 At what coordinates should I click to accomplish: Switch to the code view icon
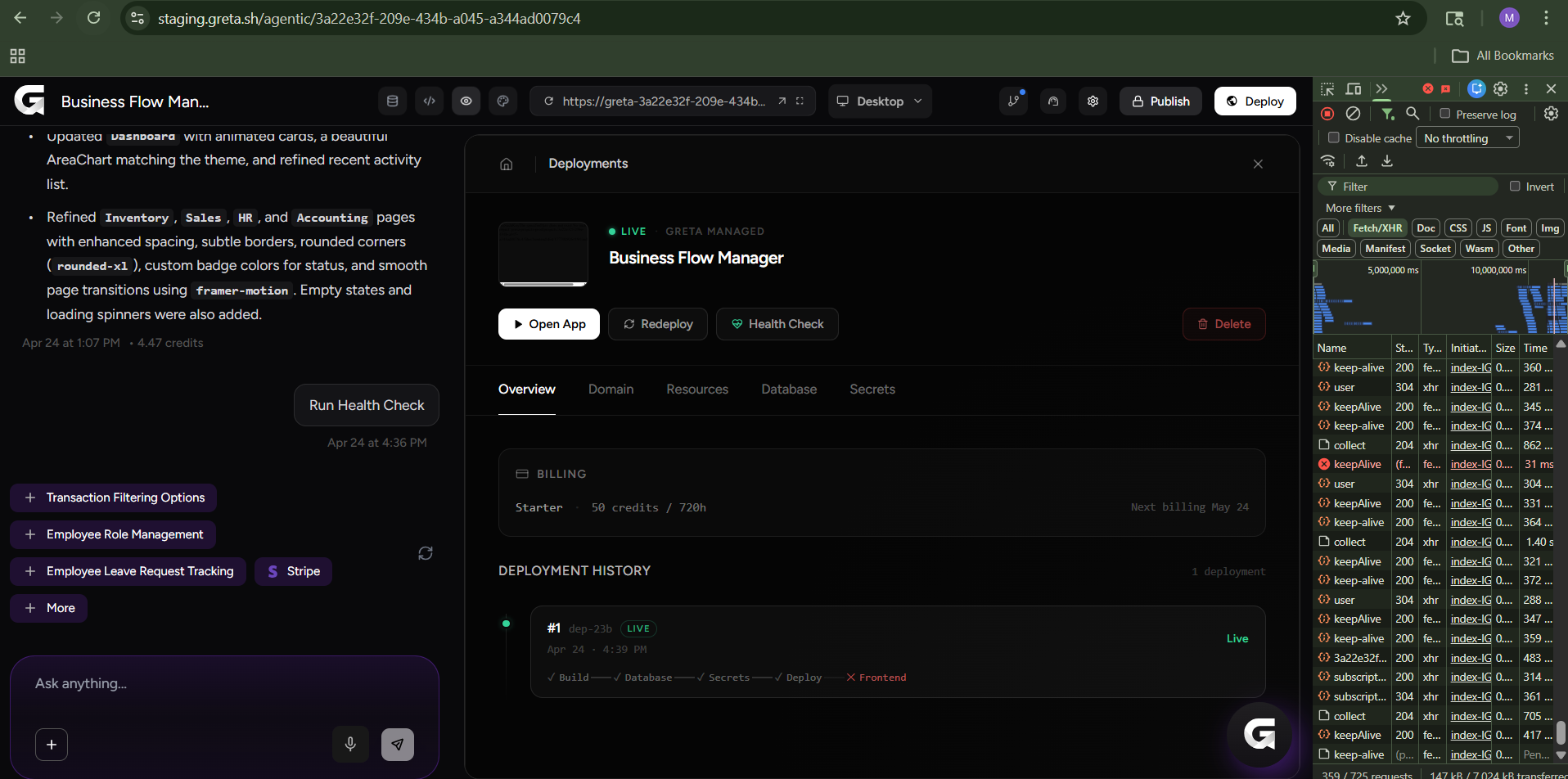pyautogui.click(x=430, y=101)
